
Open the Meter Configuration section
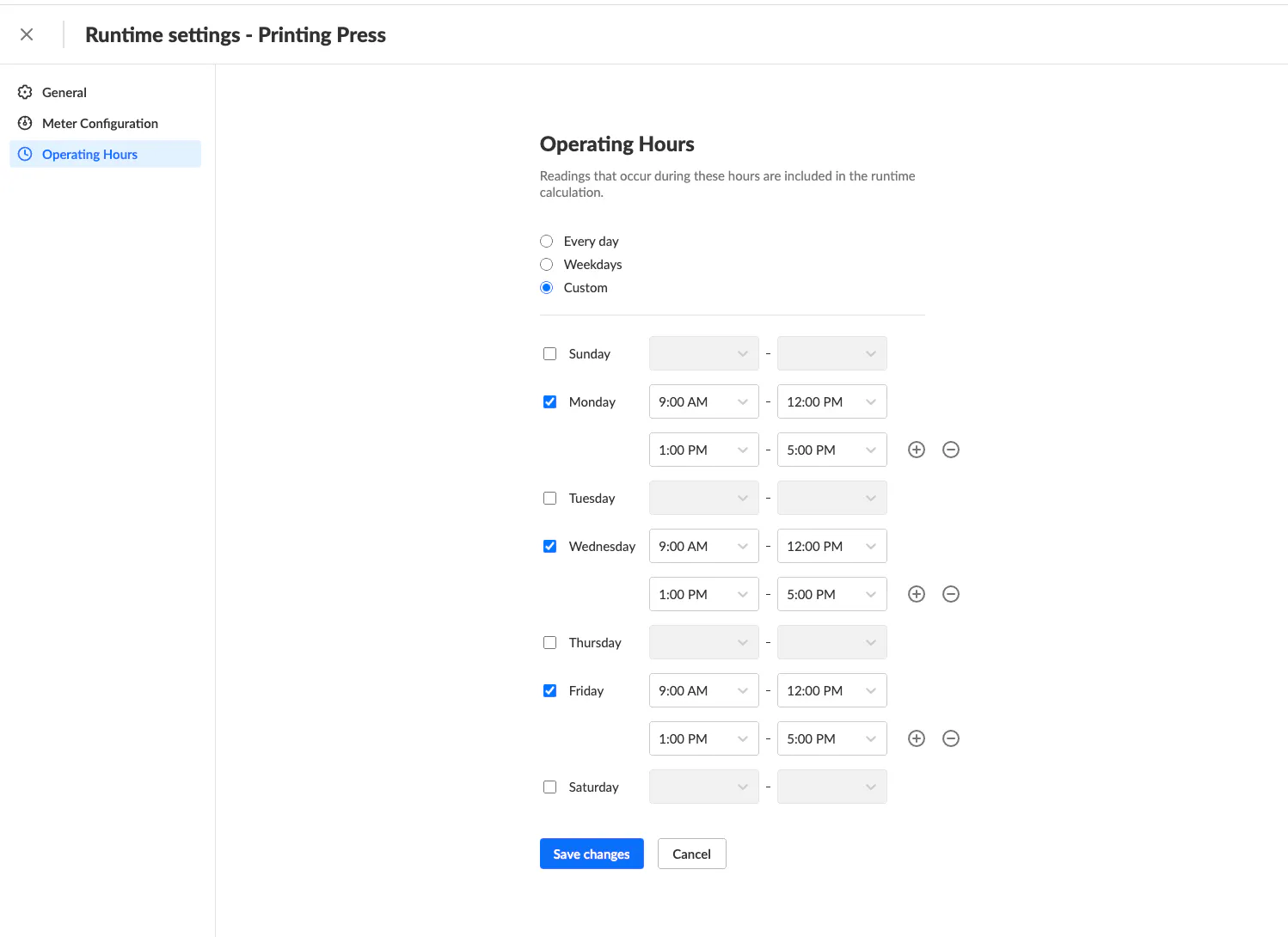click(x=105, y=123)
